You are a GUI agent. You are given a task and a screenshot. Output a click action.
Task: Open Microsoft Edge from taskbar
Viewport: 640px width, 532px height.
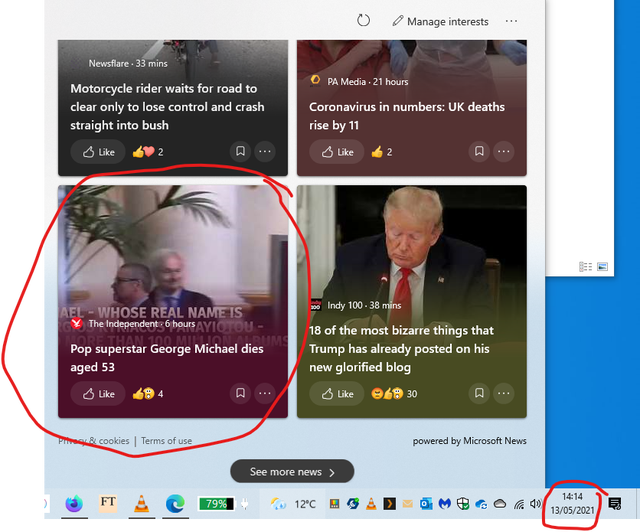175,503
